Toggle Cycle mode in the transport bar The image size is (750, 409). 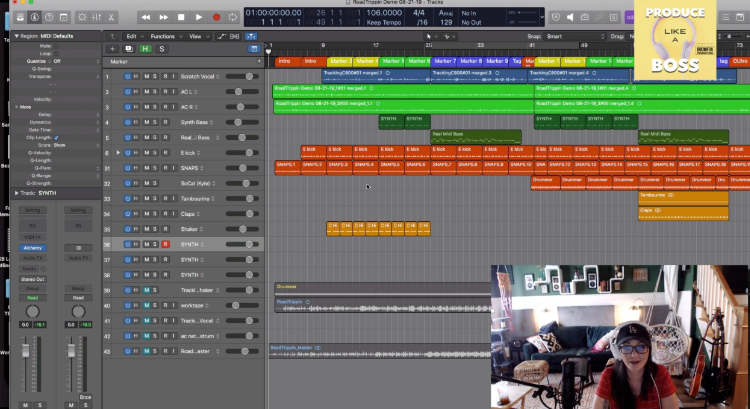click(x=233, y=17)
